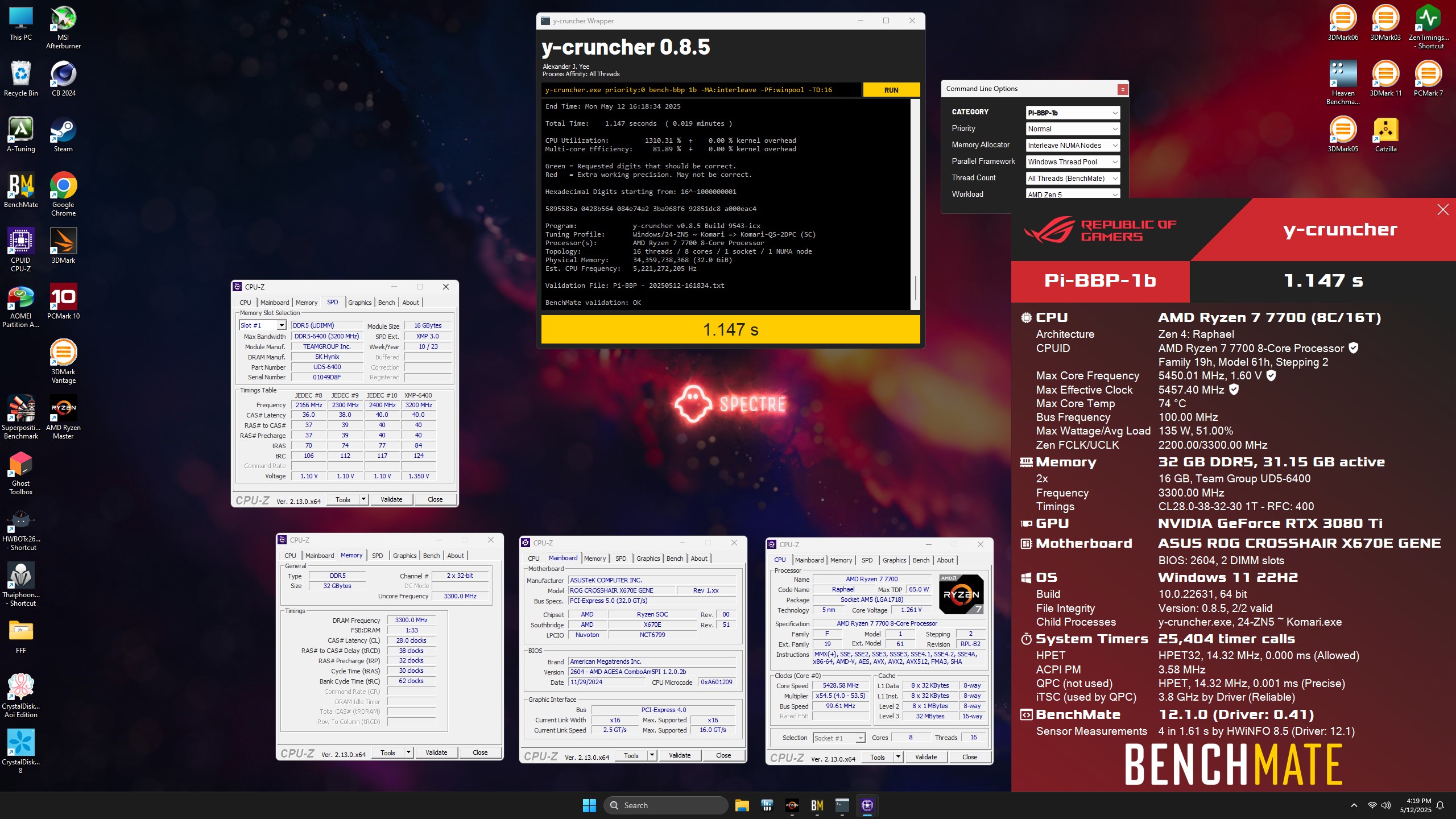Screen dimensions: 1456x819
Task: Open PCMark 7 desktop shortcut
Action: click(1428, 78)
